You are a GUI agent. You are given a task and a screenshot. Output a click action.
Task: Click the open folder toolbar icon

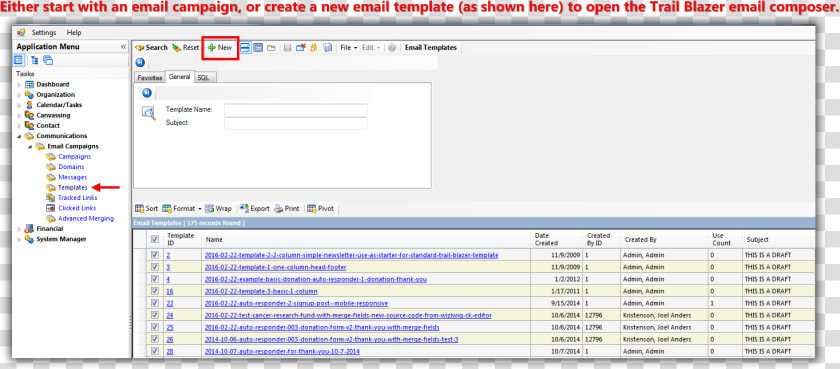(272, 48)
